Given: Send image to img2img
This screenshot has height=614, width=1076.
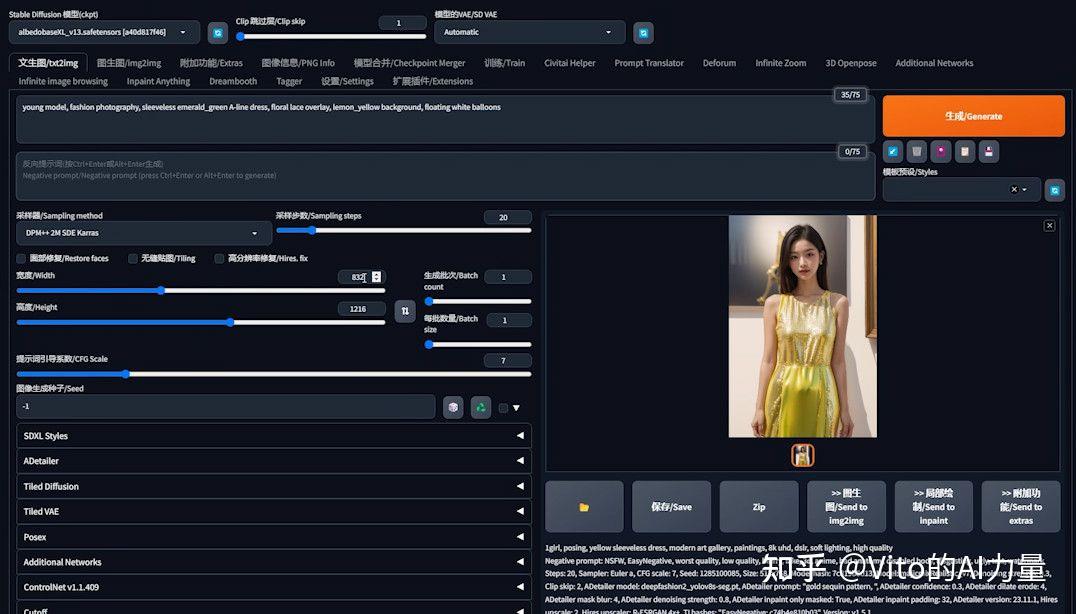Looking at the screenshot, I should click(x=846, y=507).
